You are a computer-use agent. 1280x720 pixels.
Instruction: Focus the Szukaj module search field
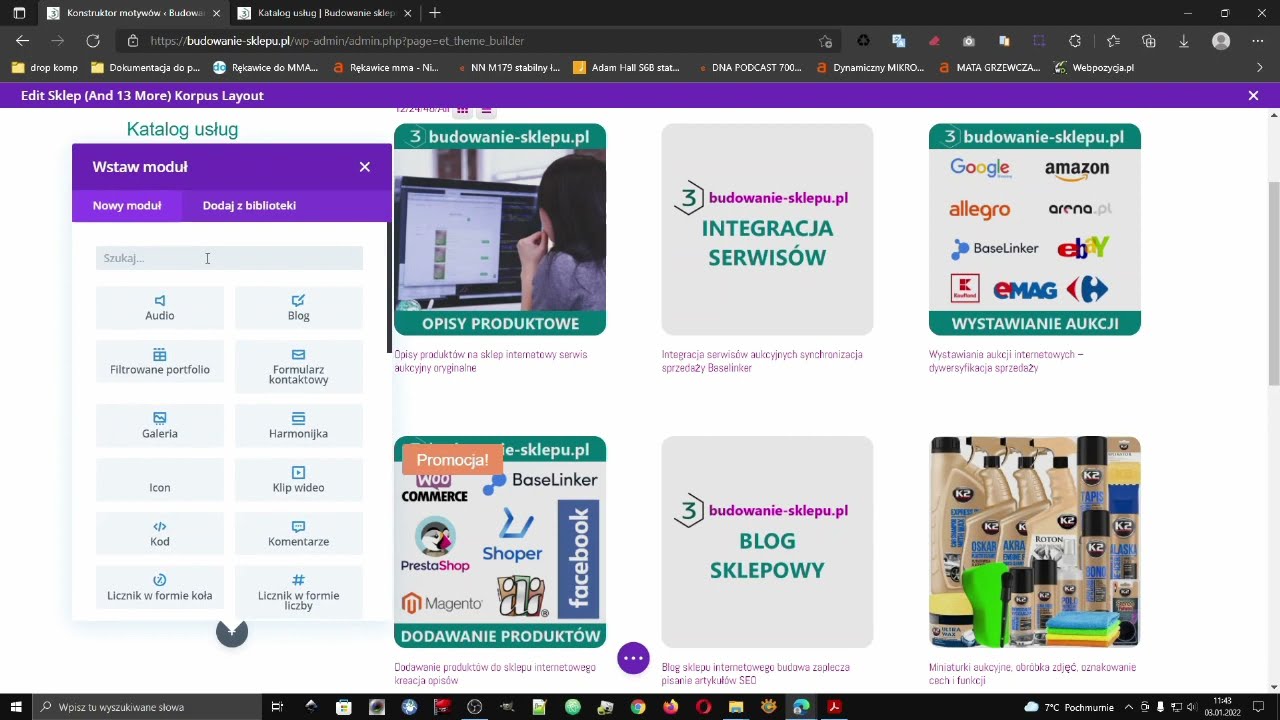tap(229, 258)
